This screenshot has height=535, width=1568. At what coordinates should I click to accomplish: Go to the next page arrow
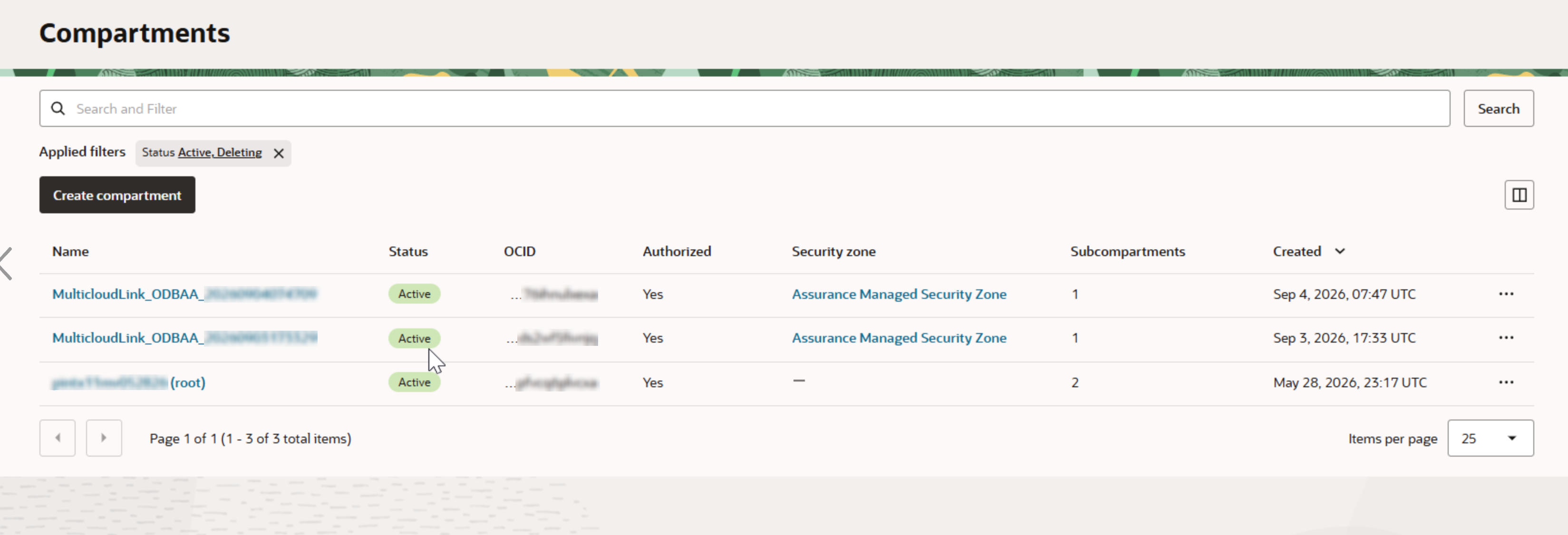coord(104,438)
